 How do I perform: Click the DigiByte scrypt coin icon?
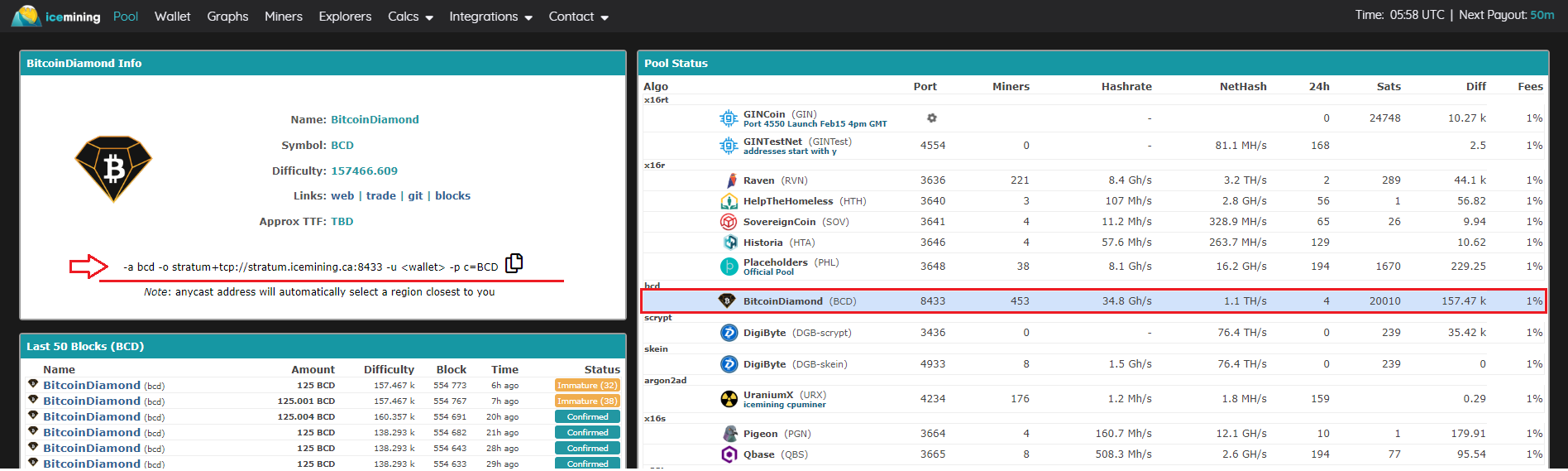[x=729, y=333]
